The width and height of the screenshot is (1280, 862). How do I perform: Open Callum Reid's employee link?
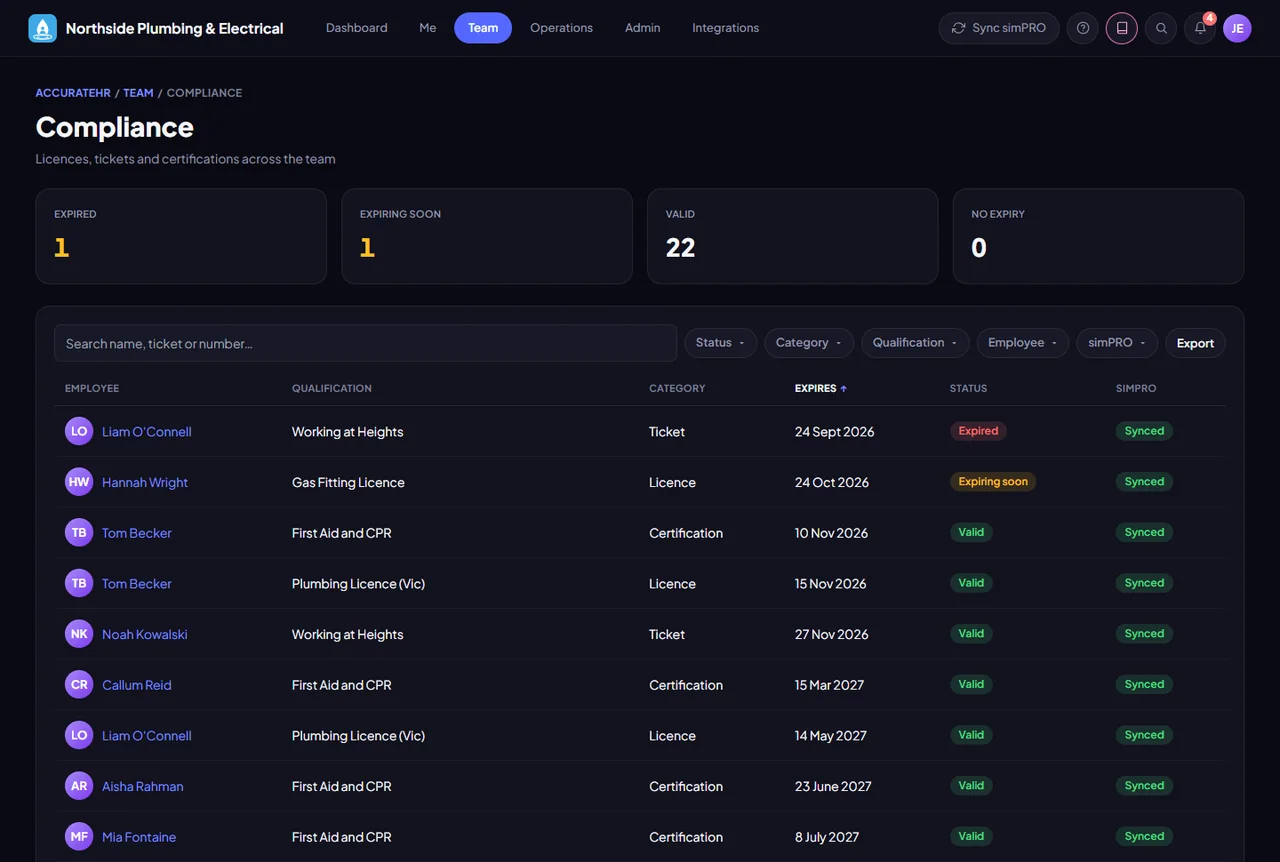pyautogui.click(x=137, y=685)
